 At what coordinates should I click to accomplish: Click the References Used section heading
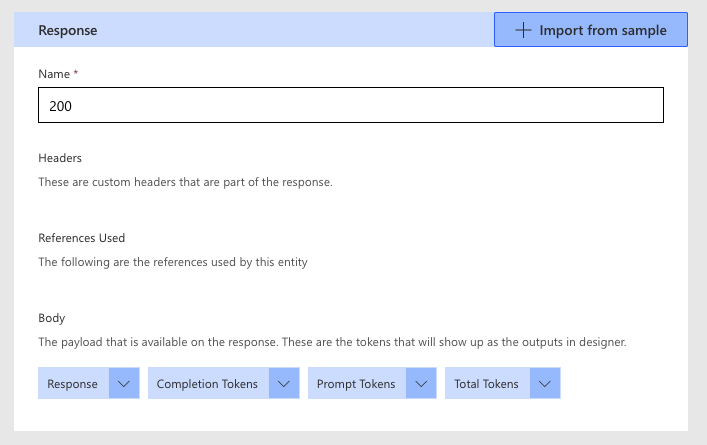pos(82,238)
